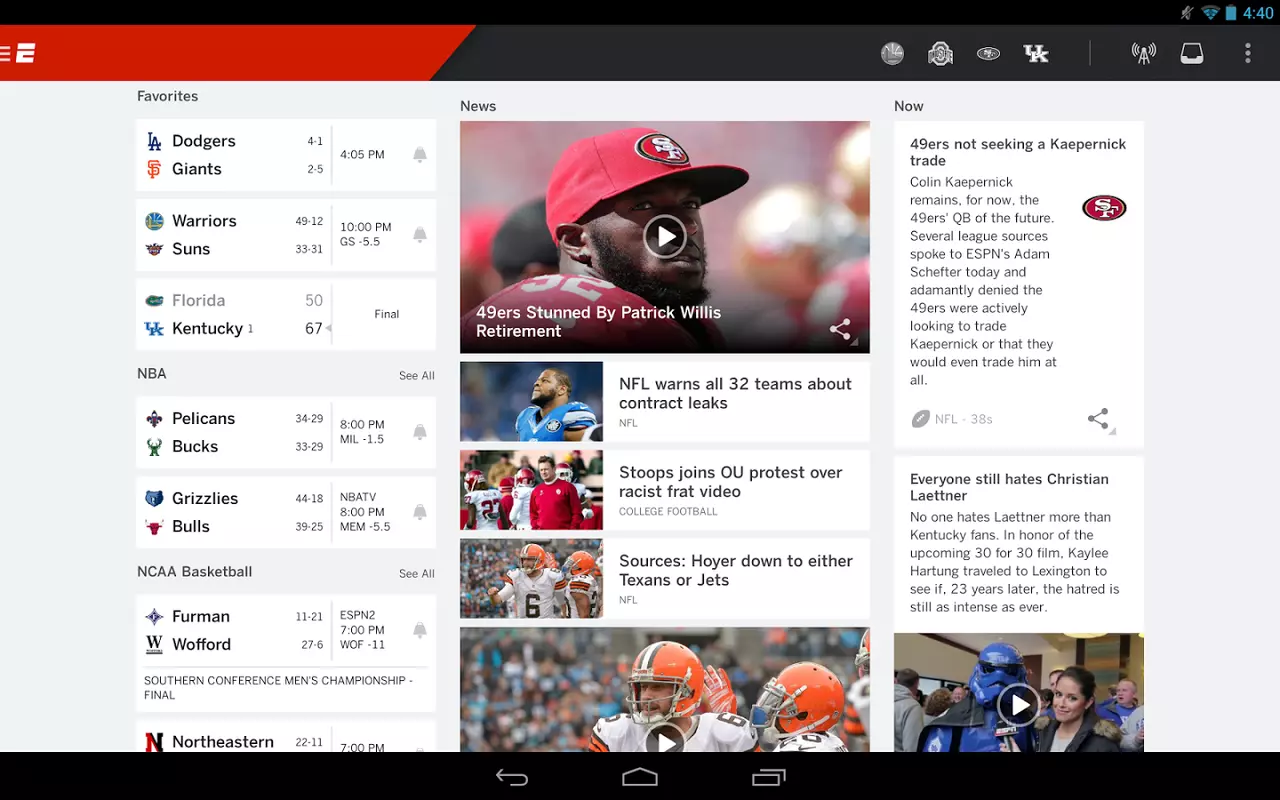This screenshot has width=1280, height=800.
Task: Tap the Wi-Fi status icon
Action: pyautogui.click(x=1211, y=13)
